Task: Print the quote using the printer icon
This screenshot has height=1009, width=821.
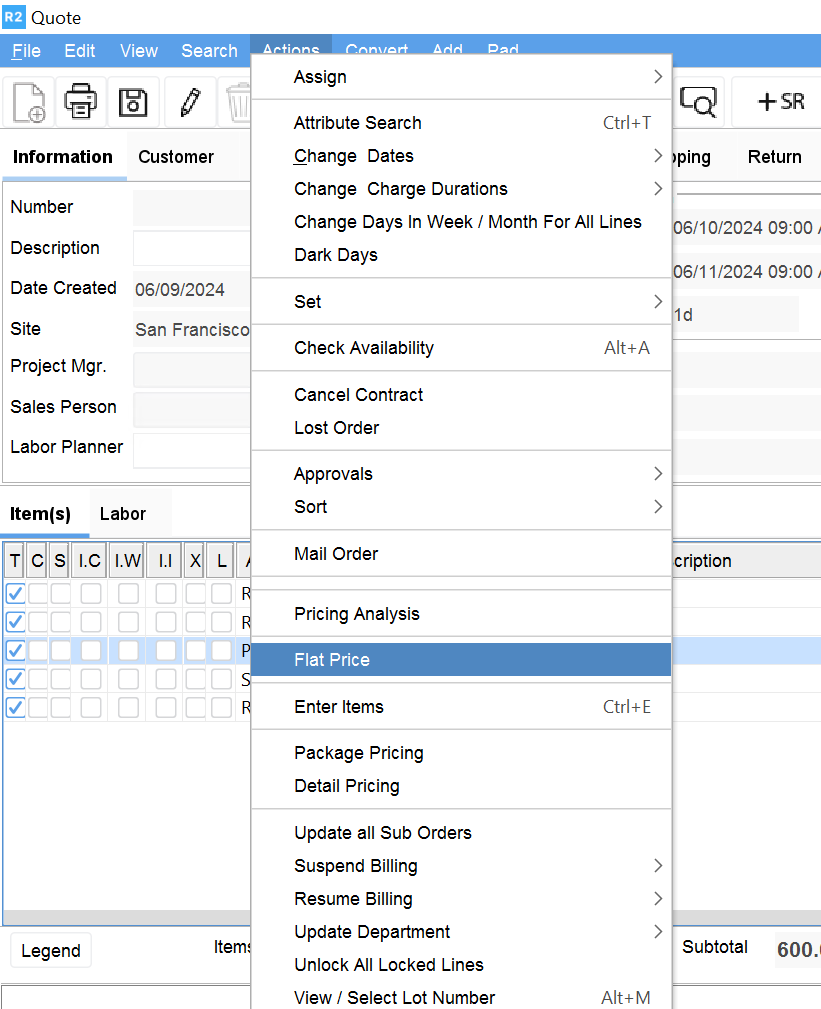Action: point(80,101)
